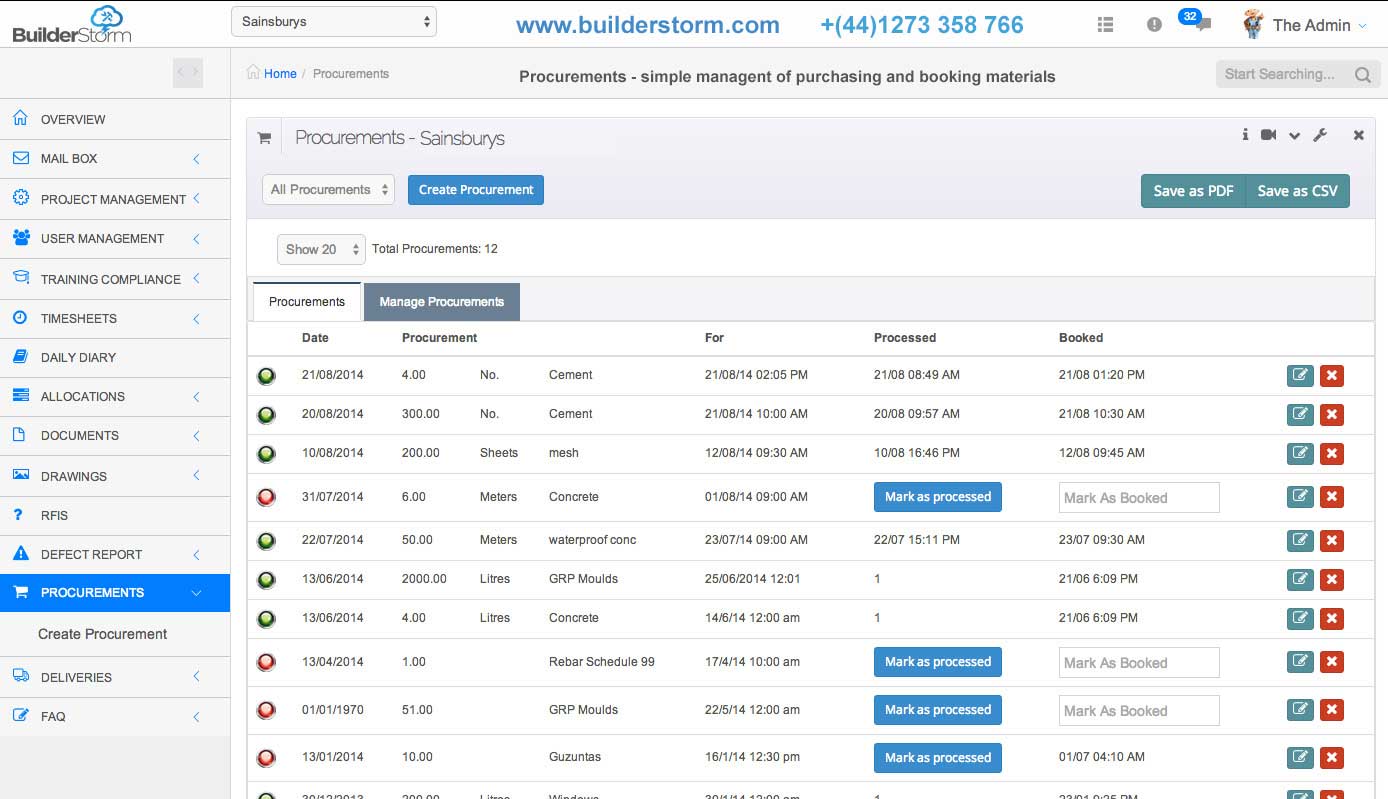Click red status light for Guzuntas row
Image resolution: width=1388 pixels, height=799 pixels.
[x=266, y=758]
